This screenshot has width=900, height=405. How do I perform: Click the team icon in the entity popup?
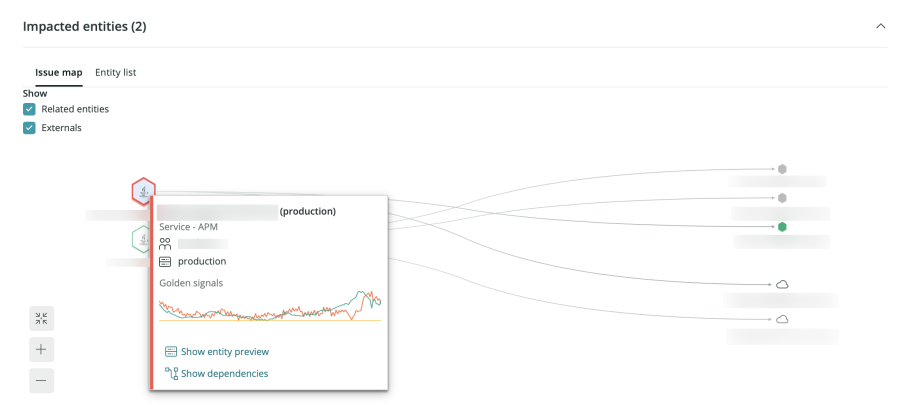click(166, 243)
